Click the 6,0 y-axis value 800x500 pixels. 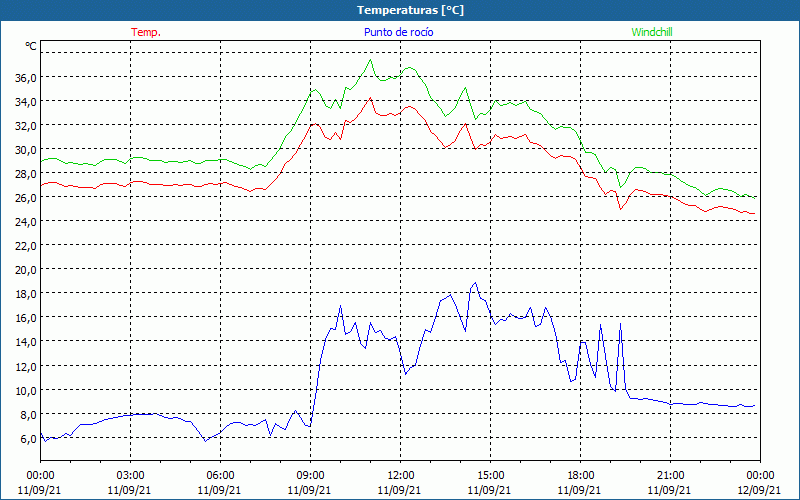[x=29, y=438]
